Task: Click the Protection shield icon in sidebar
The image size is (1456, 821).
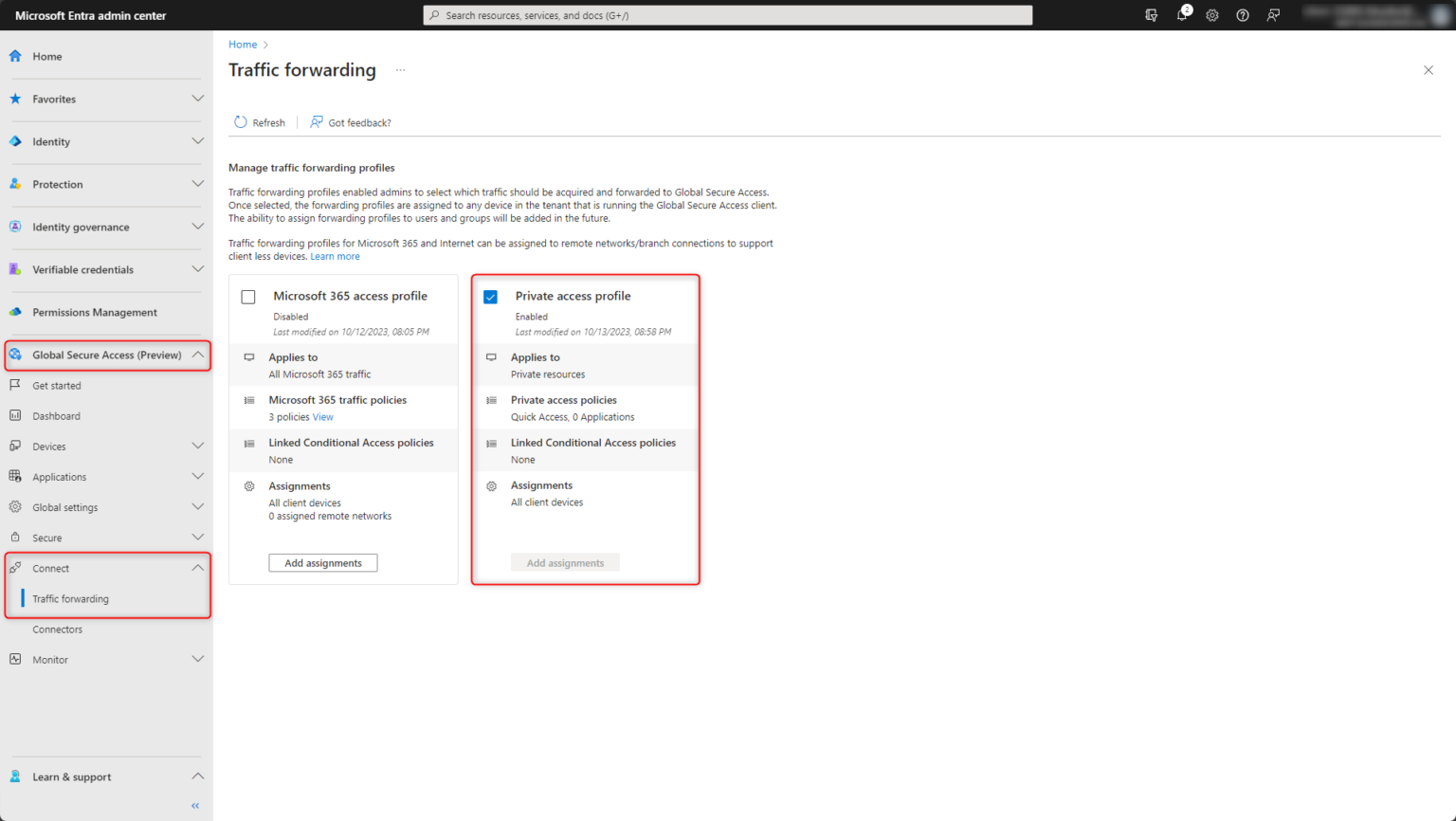Action: click(x=14, y=184)
